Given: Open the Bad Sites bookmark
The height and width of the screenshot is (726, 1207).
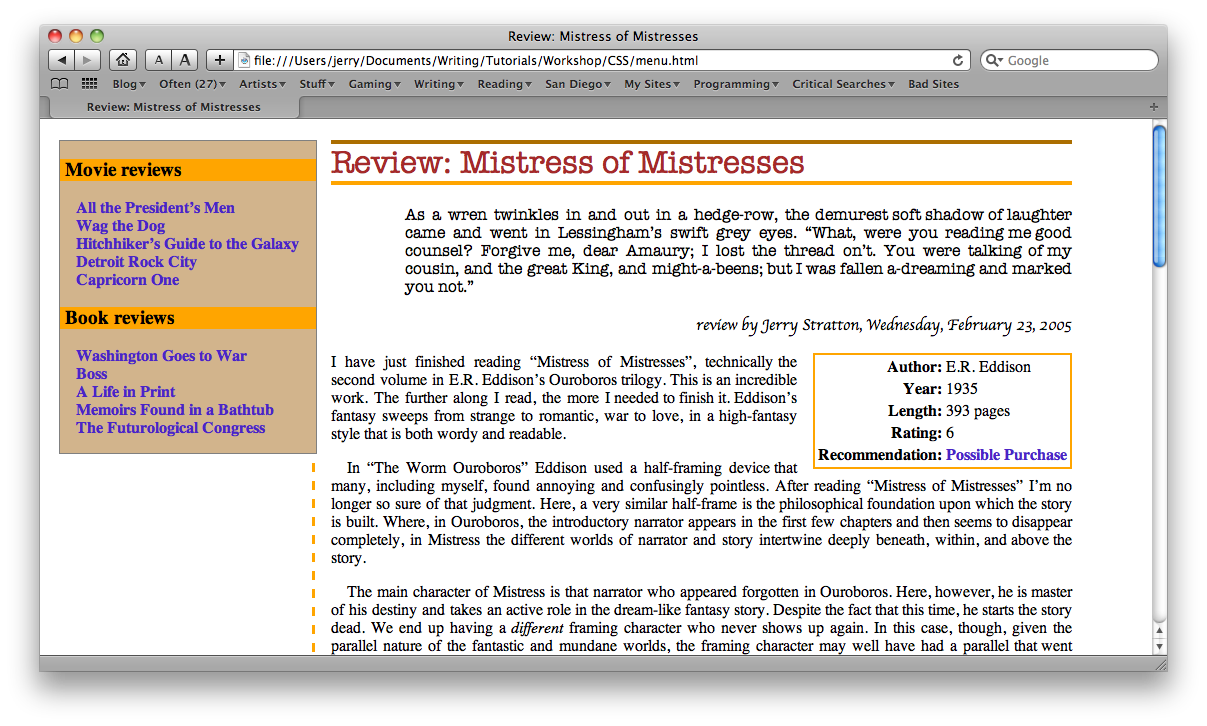Looking at the screenshot, I should pos(933,84).
